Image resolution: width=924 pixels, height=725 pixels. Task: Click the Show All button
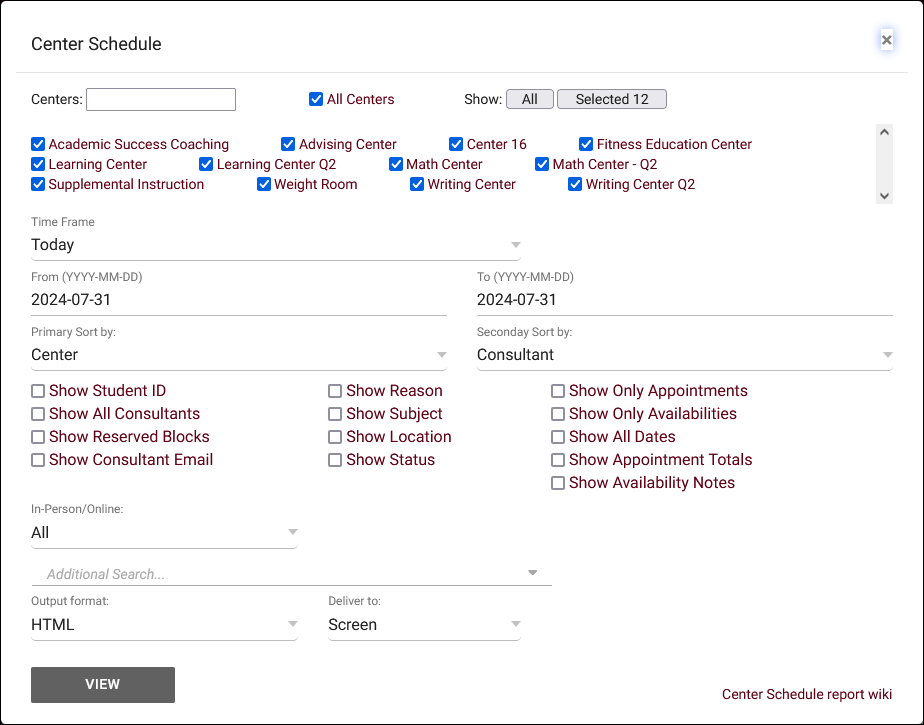click(529, 99)
